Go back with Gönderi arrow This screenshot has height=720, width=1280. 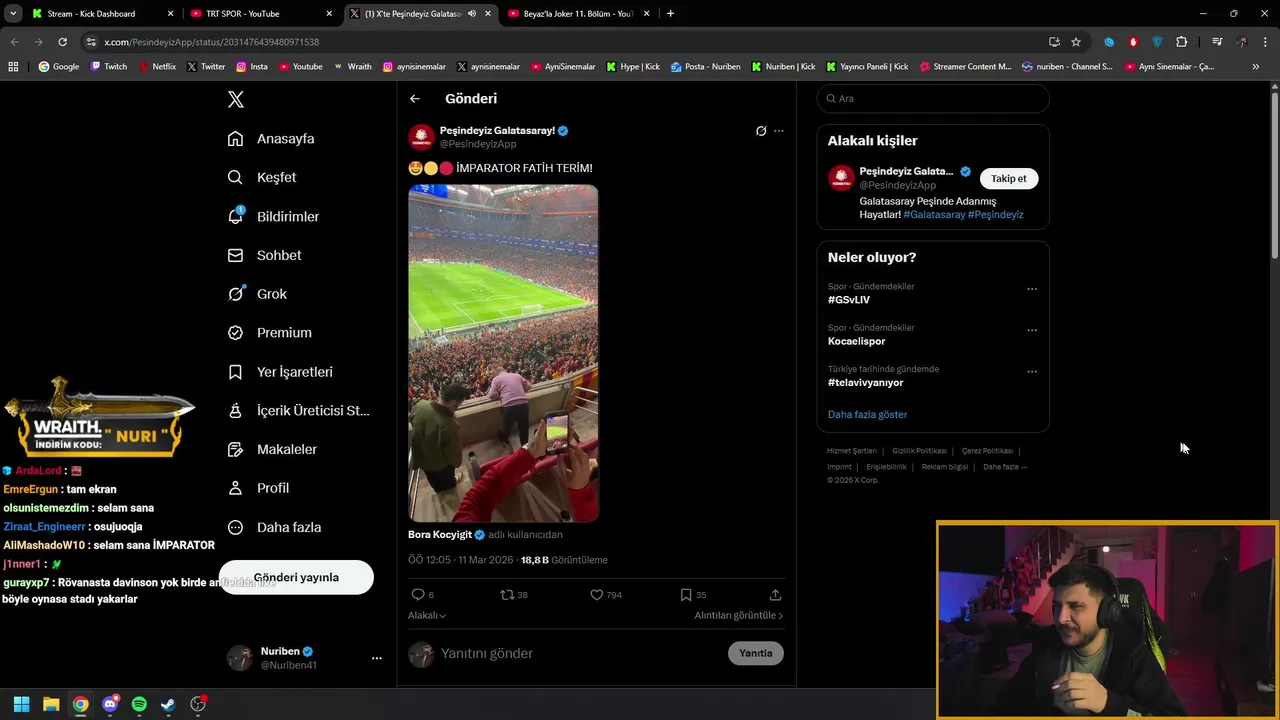click(x=415, y=99)
